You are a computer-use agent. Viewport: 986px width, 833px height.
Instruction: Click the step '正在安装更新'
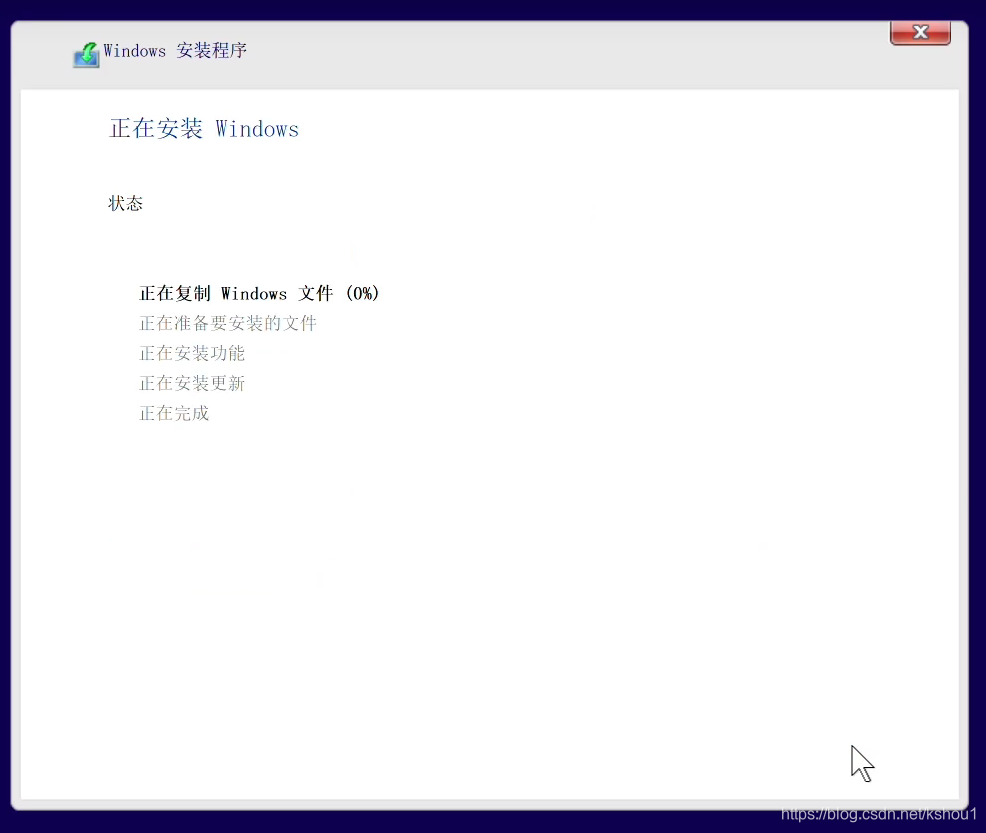(192, 383)
